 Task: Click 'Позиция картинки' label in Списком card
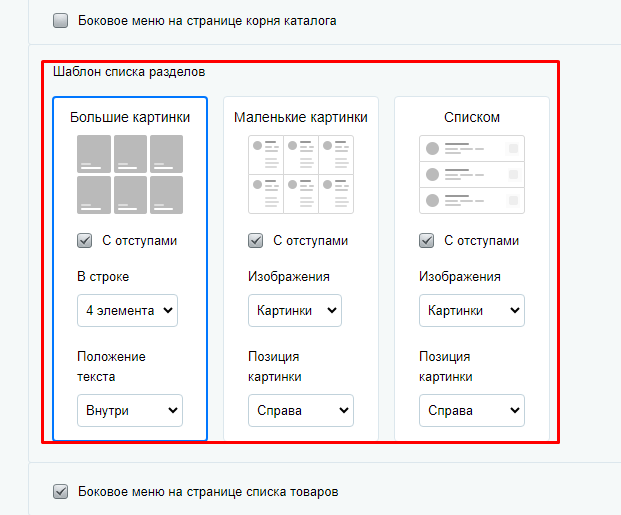pos(446,366)
